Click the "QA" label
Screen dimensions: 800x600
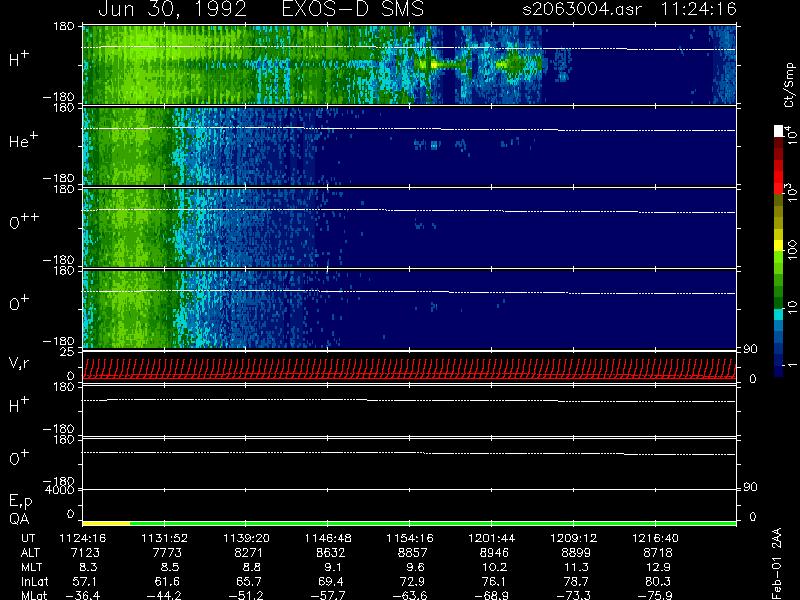19,519
